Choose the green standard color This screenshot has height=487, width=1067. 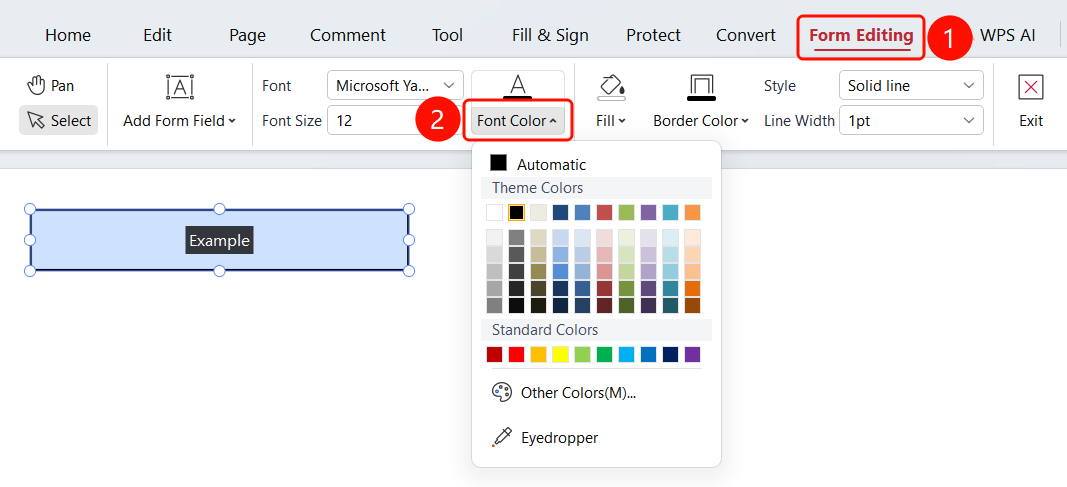(x=604, y=354)
